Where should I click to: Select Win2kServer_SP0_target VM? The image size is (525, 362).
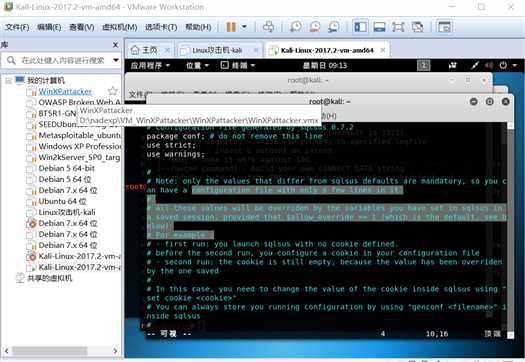(79, 157)
